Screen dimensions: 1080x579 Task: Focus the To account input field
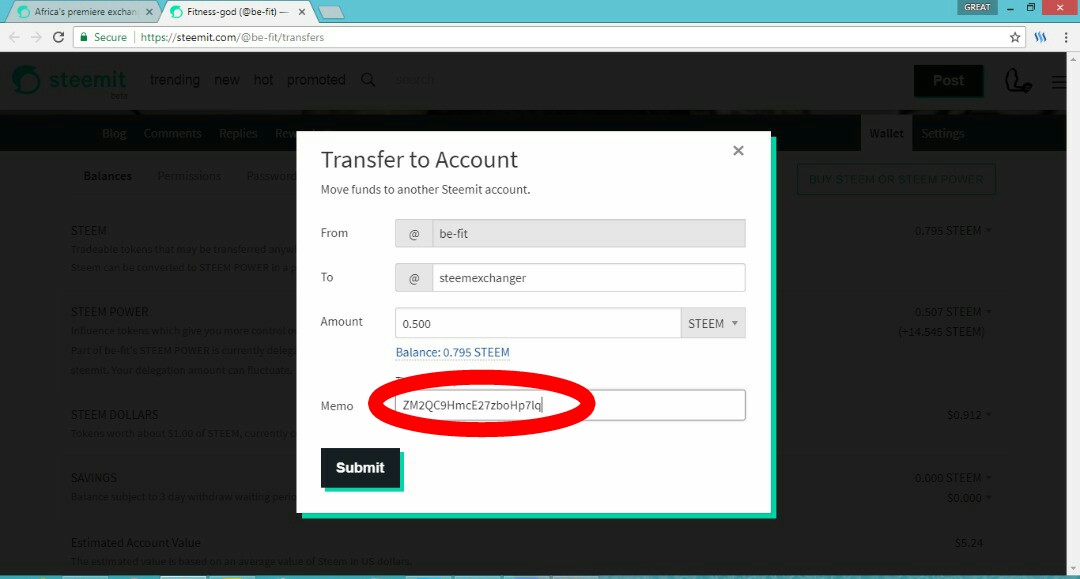coord(588,277)
